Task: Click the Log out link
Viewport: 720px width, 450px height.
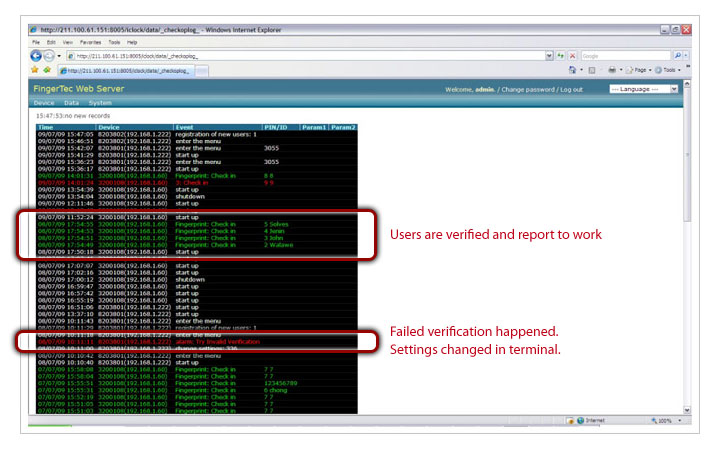Action: (571, 90)
